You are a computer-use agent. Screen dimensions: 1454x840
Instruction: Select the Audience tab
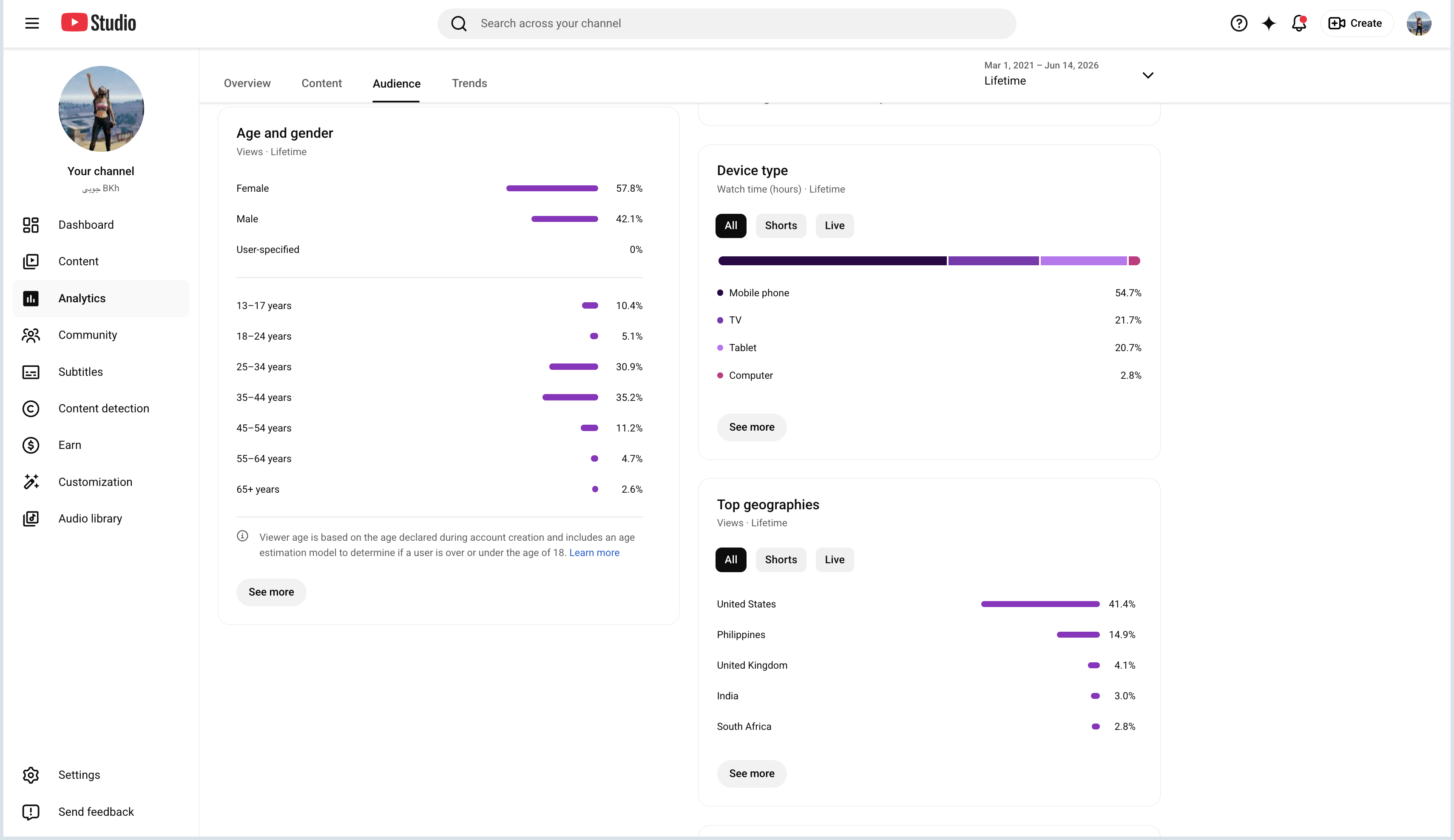[x=396, y=84]
